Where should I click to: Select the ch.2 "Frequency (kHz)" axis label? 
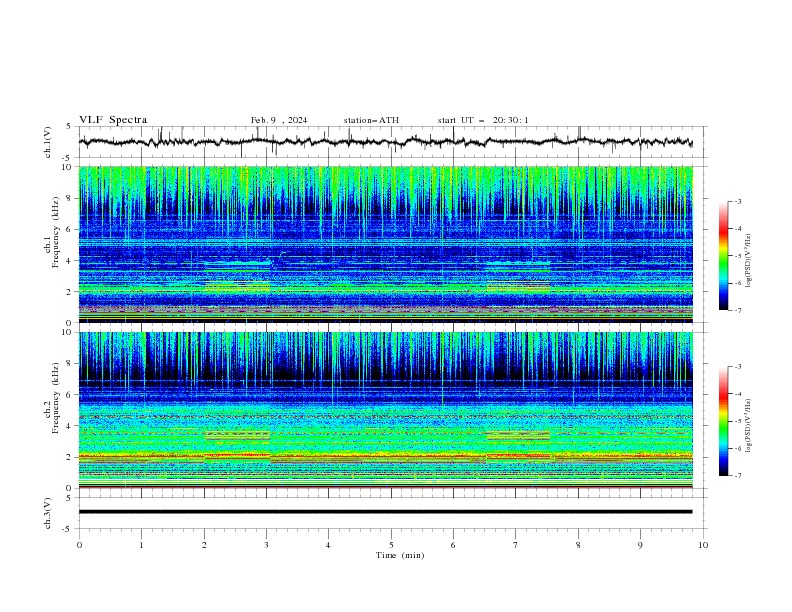(56, 397)
